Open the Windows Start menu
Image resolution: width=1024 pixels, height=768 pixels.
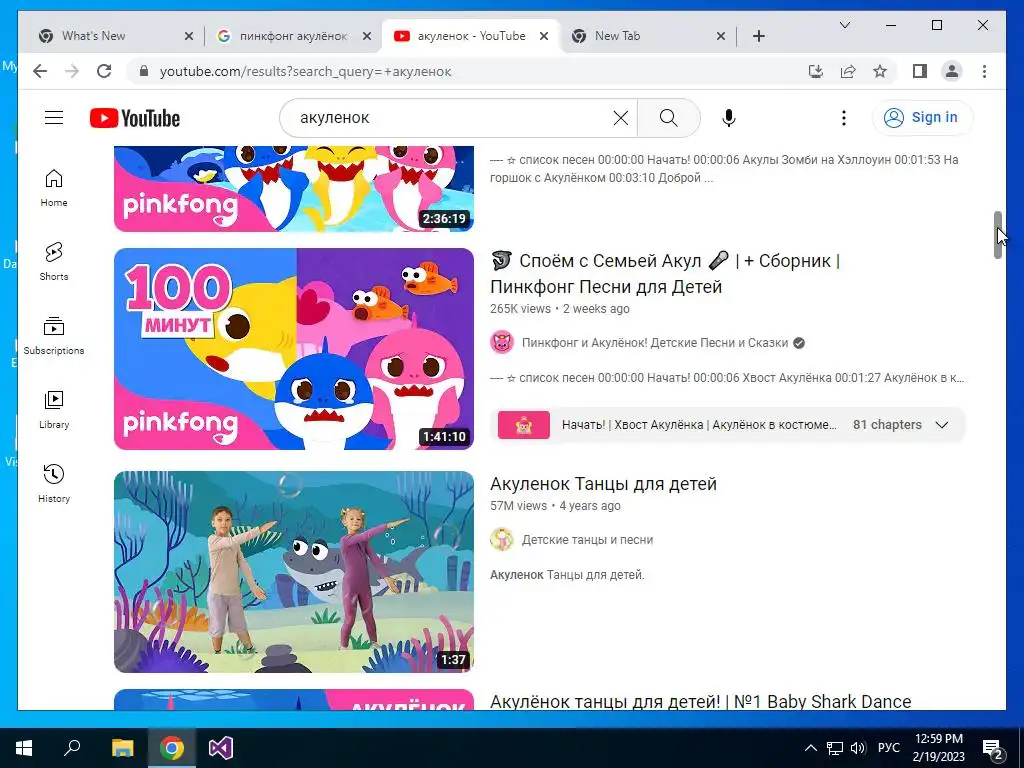24,748
